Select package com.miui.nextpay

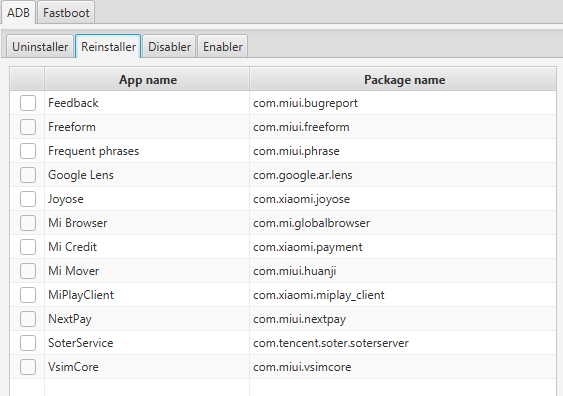[x=299, y=319]
